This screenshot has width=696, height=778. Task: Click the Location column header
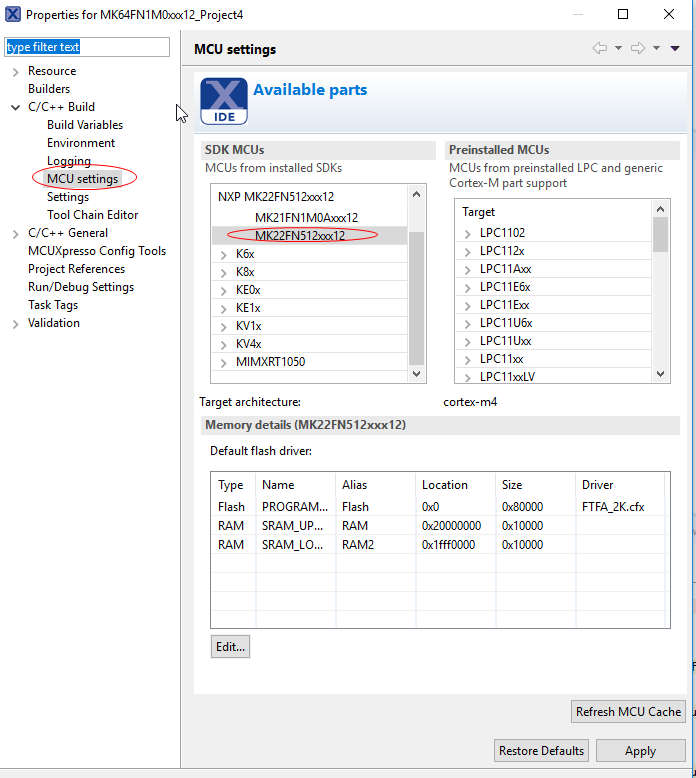point(455,485)
